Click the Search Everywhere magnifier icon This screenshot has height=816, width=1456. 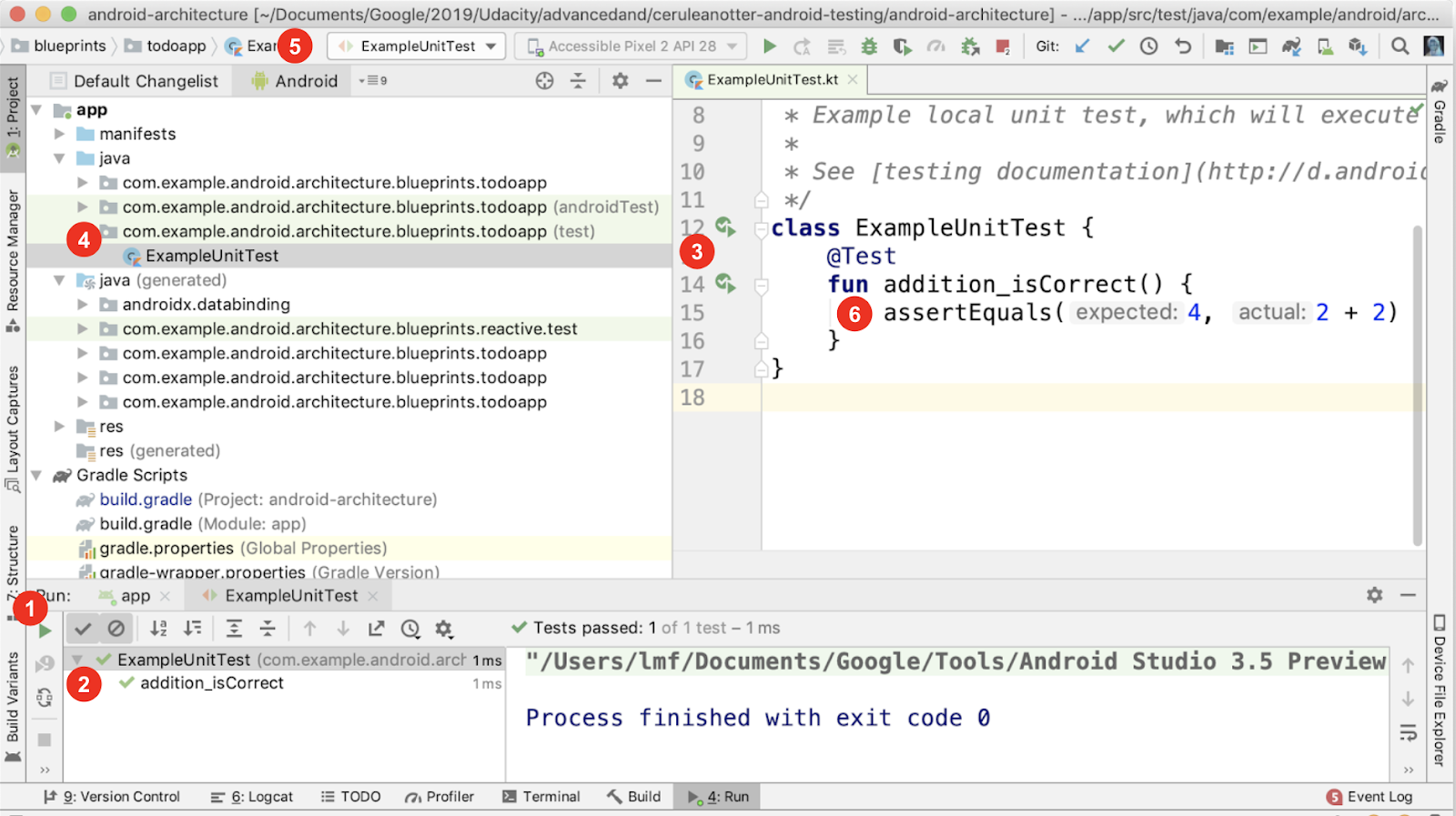[1400, 46]
